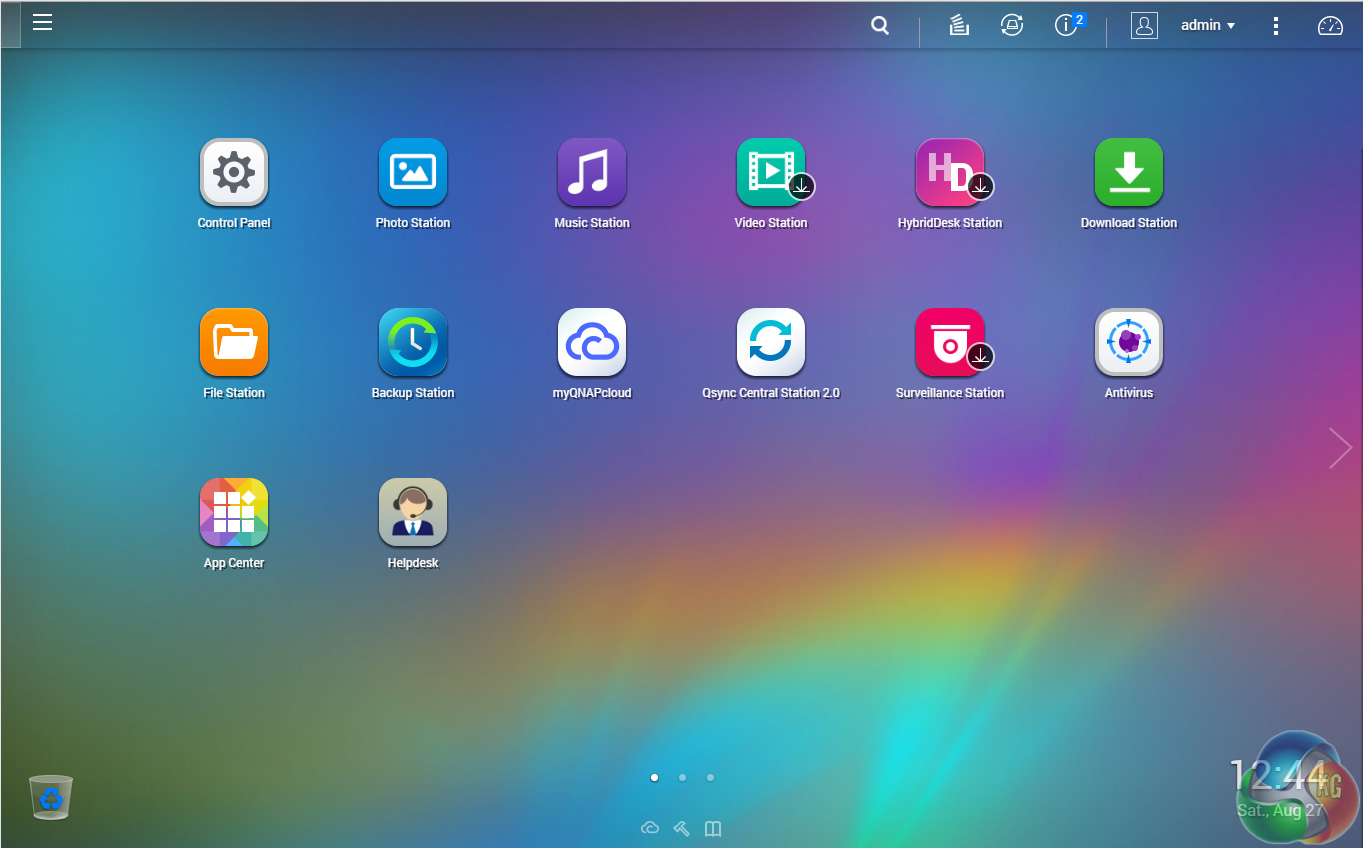Open the myQNAPcloud app
This screenshot has height=848, width=1363.
(x=591, y=343)
